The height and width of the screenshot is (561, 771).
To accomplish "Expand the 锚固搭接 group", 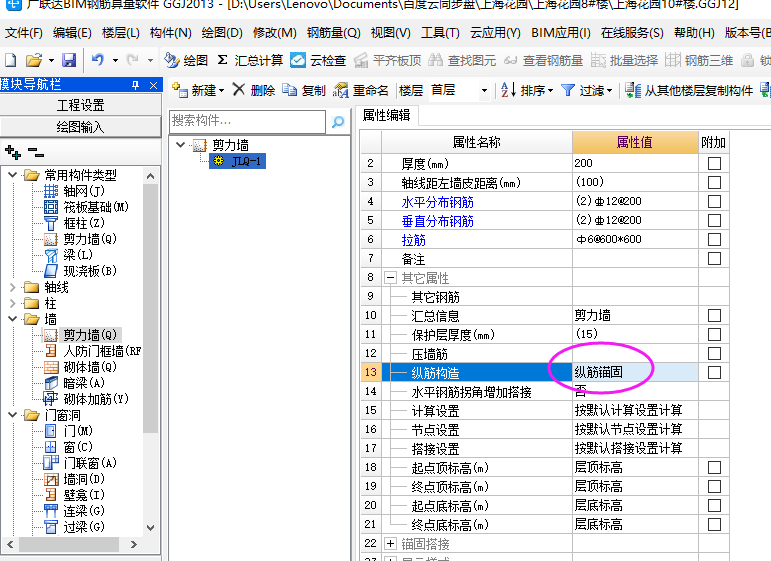I will click(x=390, y=543).
